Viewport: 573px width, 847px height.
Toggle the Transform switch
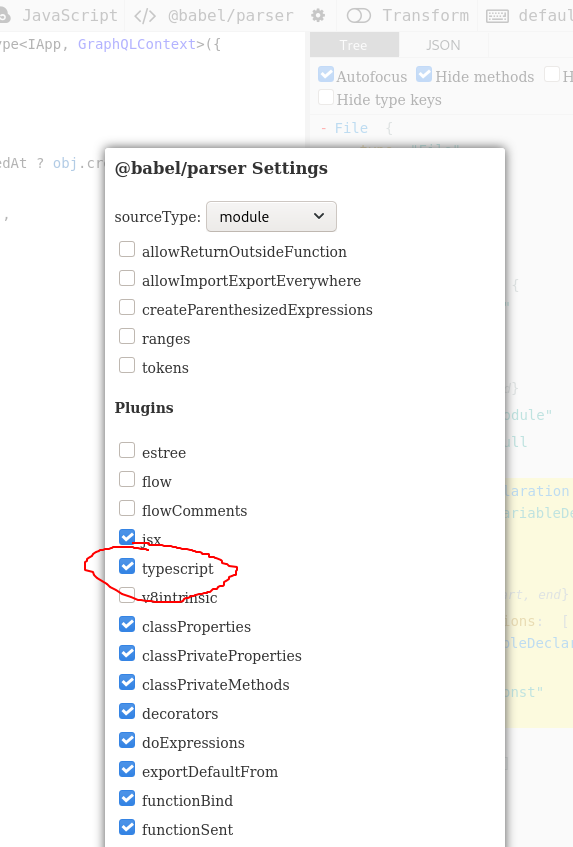[359, 16]
